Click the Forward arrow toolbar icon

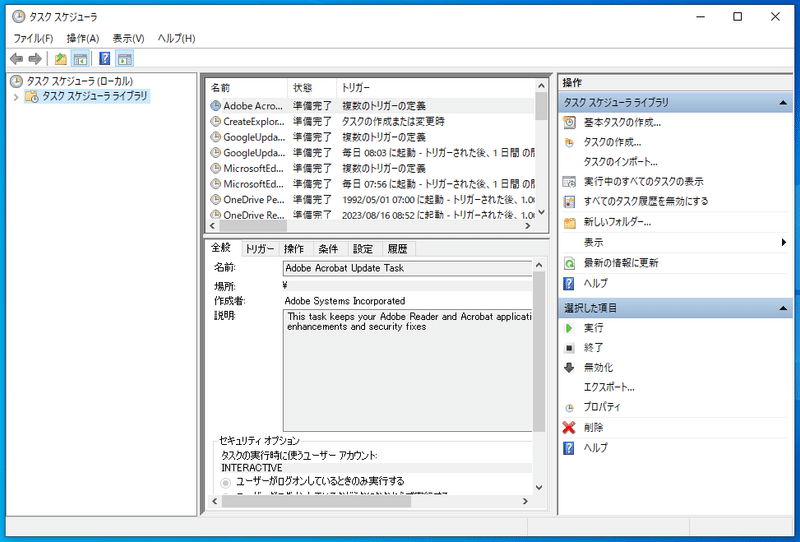[35, 59]
